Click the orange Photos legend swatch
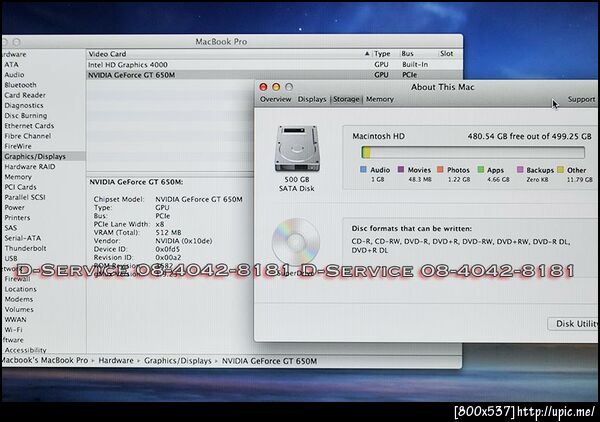 440,169
